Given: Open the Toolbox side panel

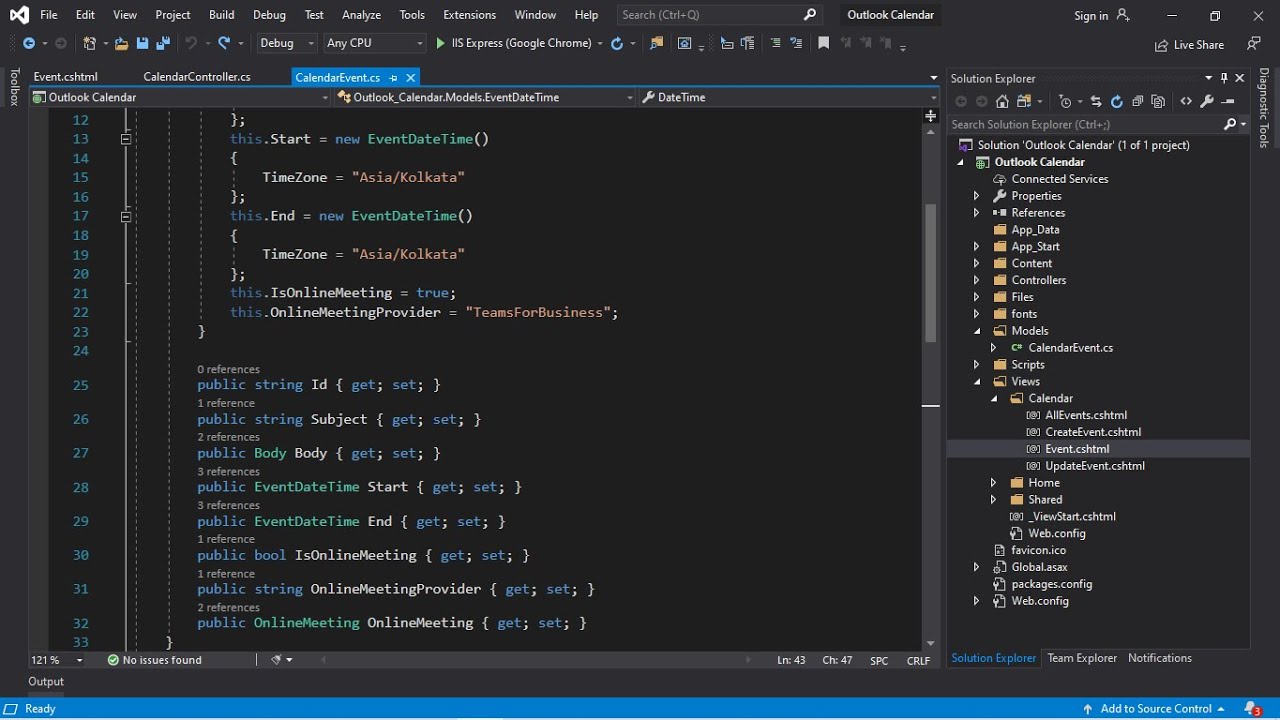Looking at the screenshot, I should (14, 87).
